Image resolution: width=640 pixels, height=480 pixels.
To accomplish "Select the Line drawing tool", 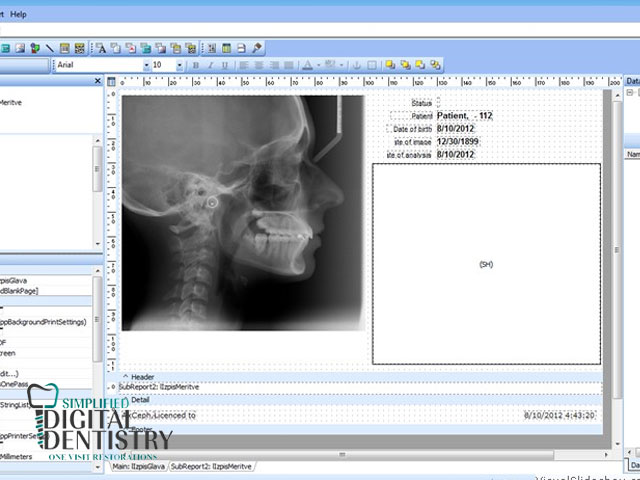I will 50,49.
